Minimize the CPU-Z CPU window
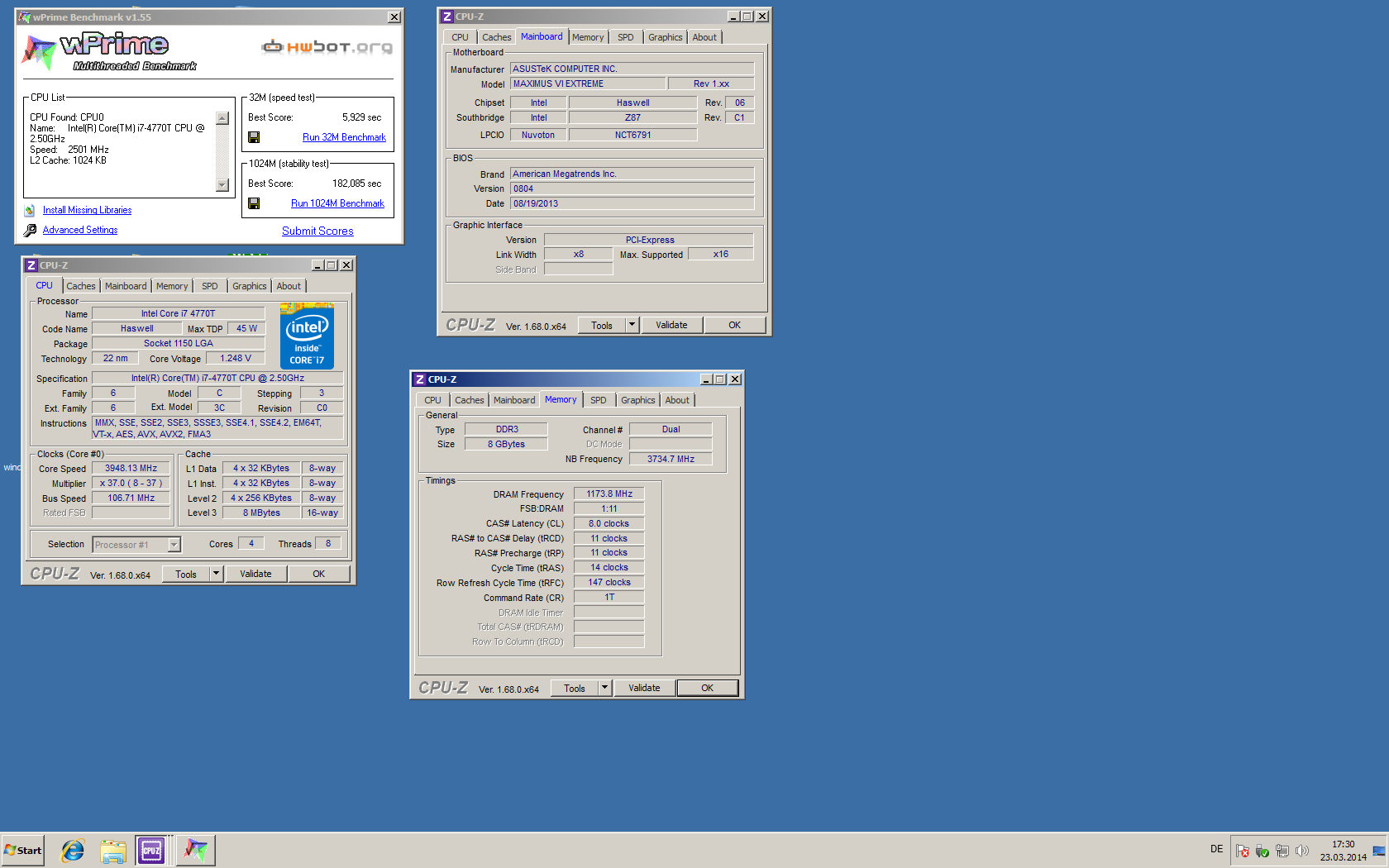 pyautogui.click(x=317, y=265)
